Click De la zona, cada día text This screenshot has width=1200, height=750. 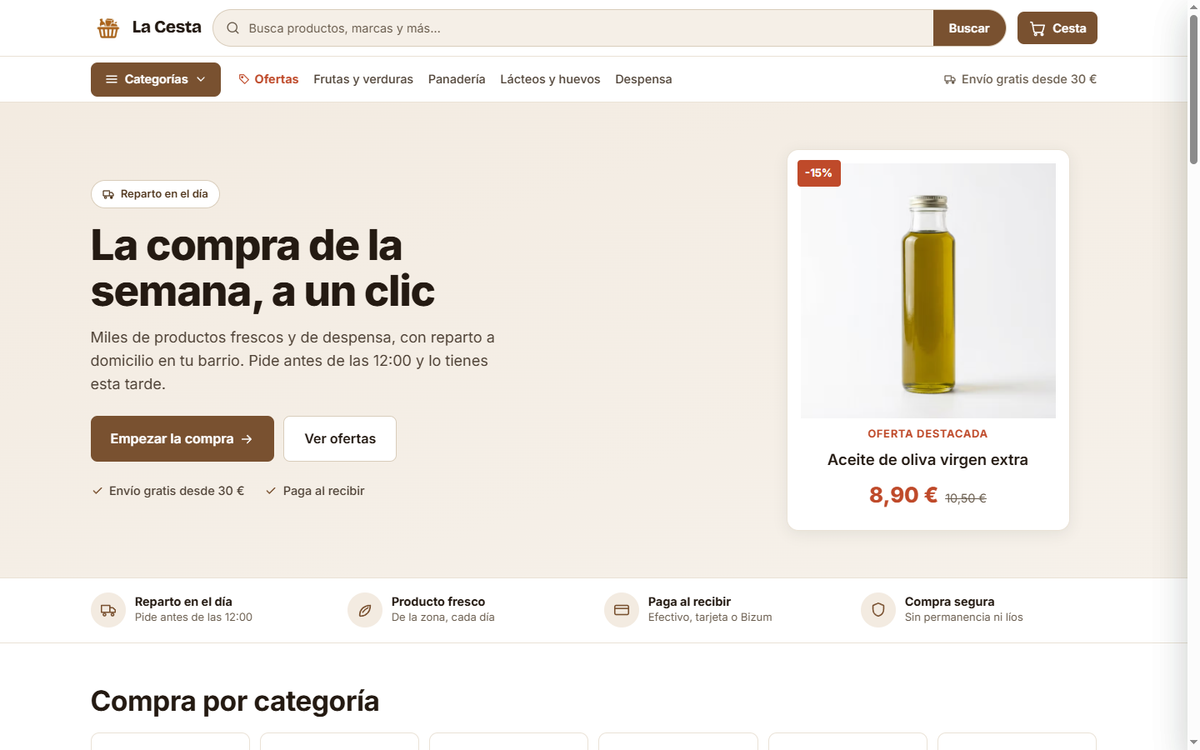[443, 618]
